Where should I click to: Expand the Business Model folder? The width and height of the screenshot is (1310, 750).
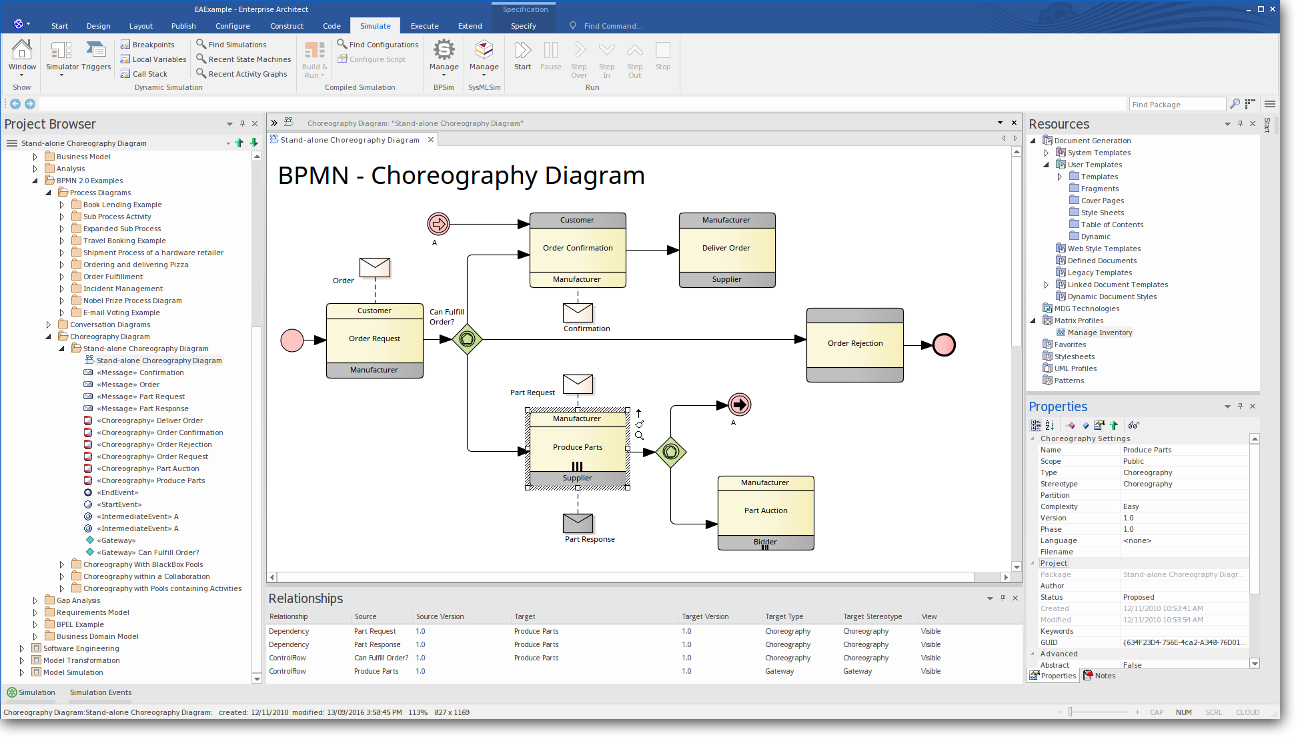click(35, 157)
